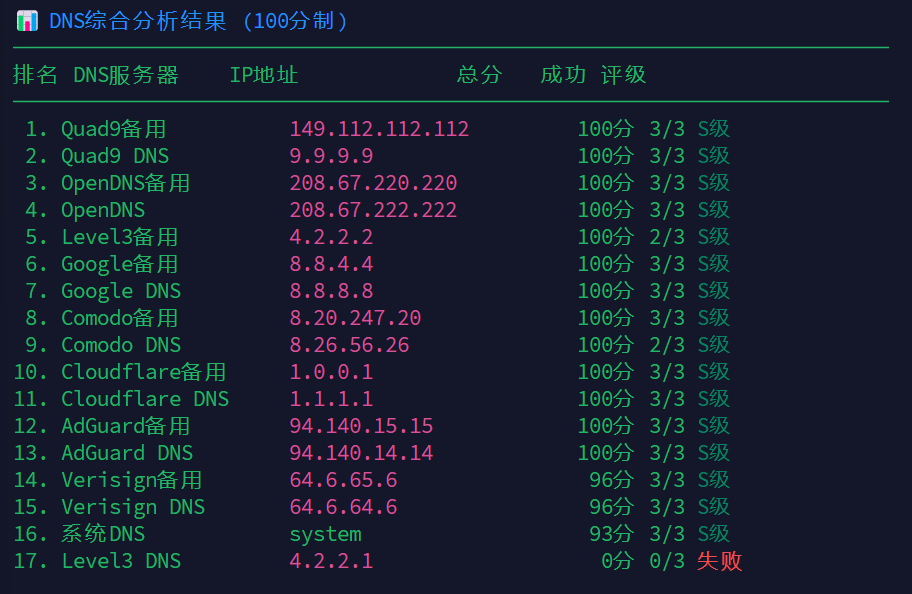This screenshot has height=594, width=912.
Task: Click the bar chart icon beside the title
Action: pos(27,21)
